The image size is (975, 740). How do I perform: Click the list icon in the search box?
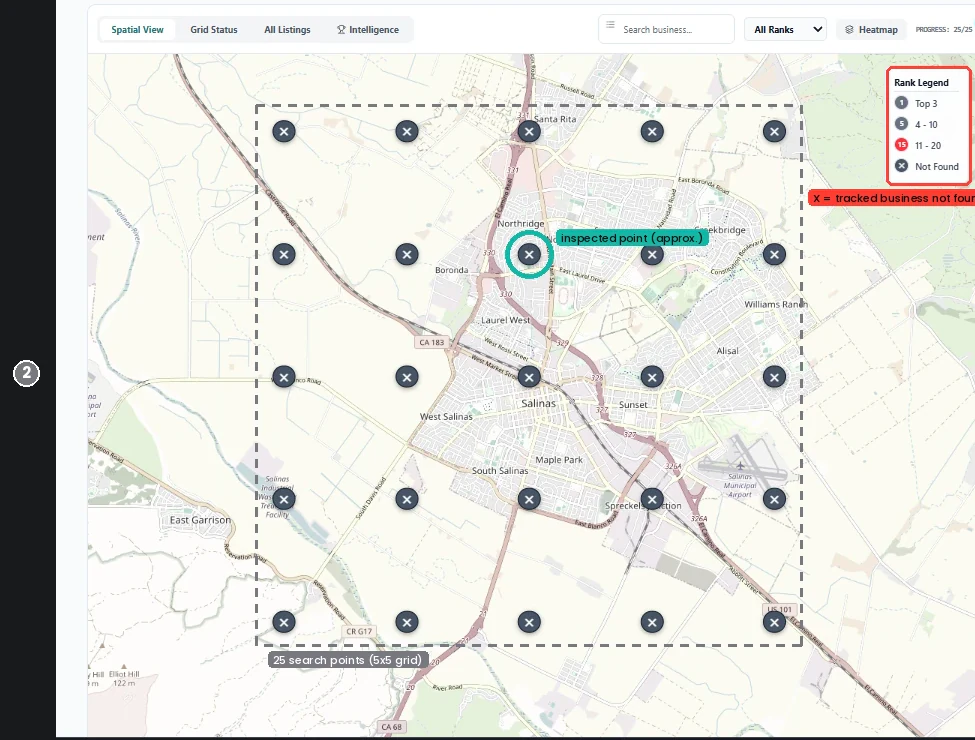pos(611,25)
